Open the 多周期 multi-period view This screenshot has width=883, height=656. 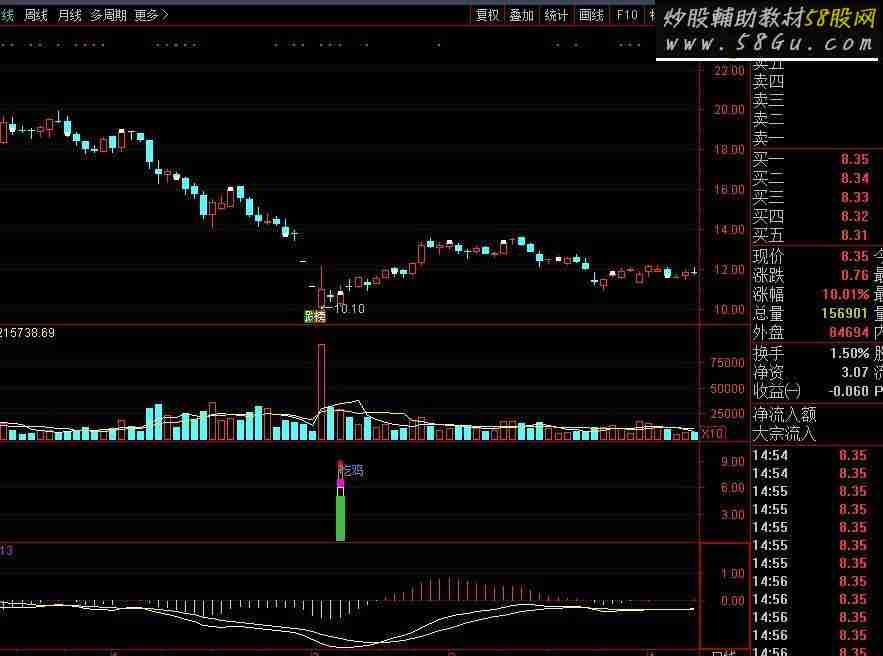pos(108,15)
